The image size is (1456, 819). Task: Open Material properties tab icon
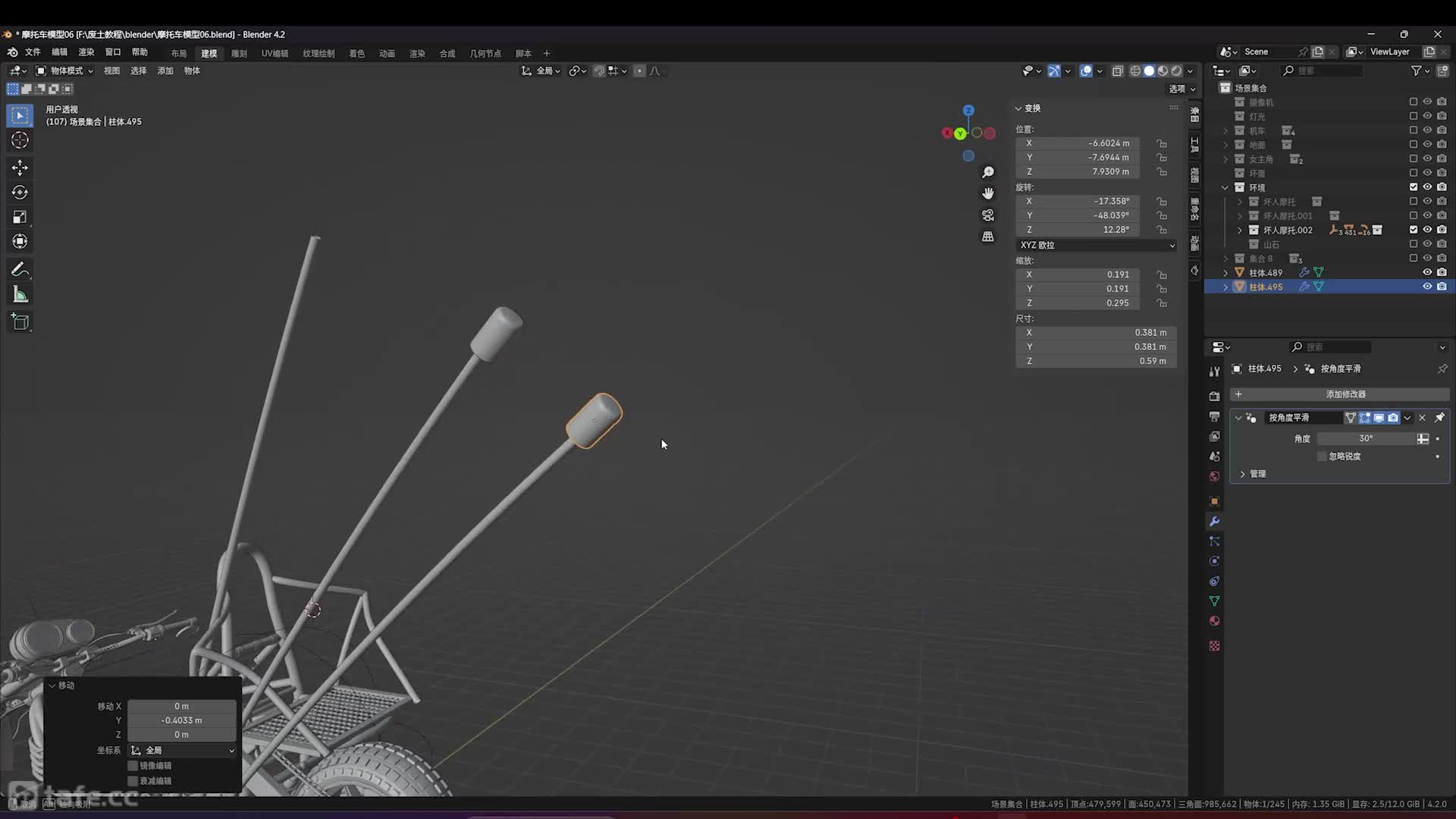(x=1214, y=621)
